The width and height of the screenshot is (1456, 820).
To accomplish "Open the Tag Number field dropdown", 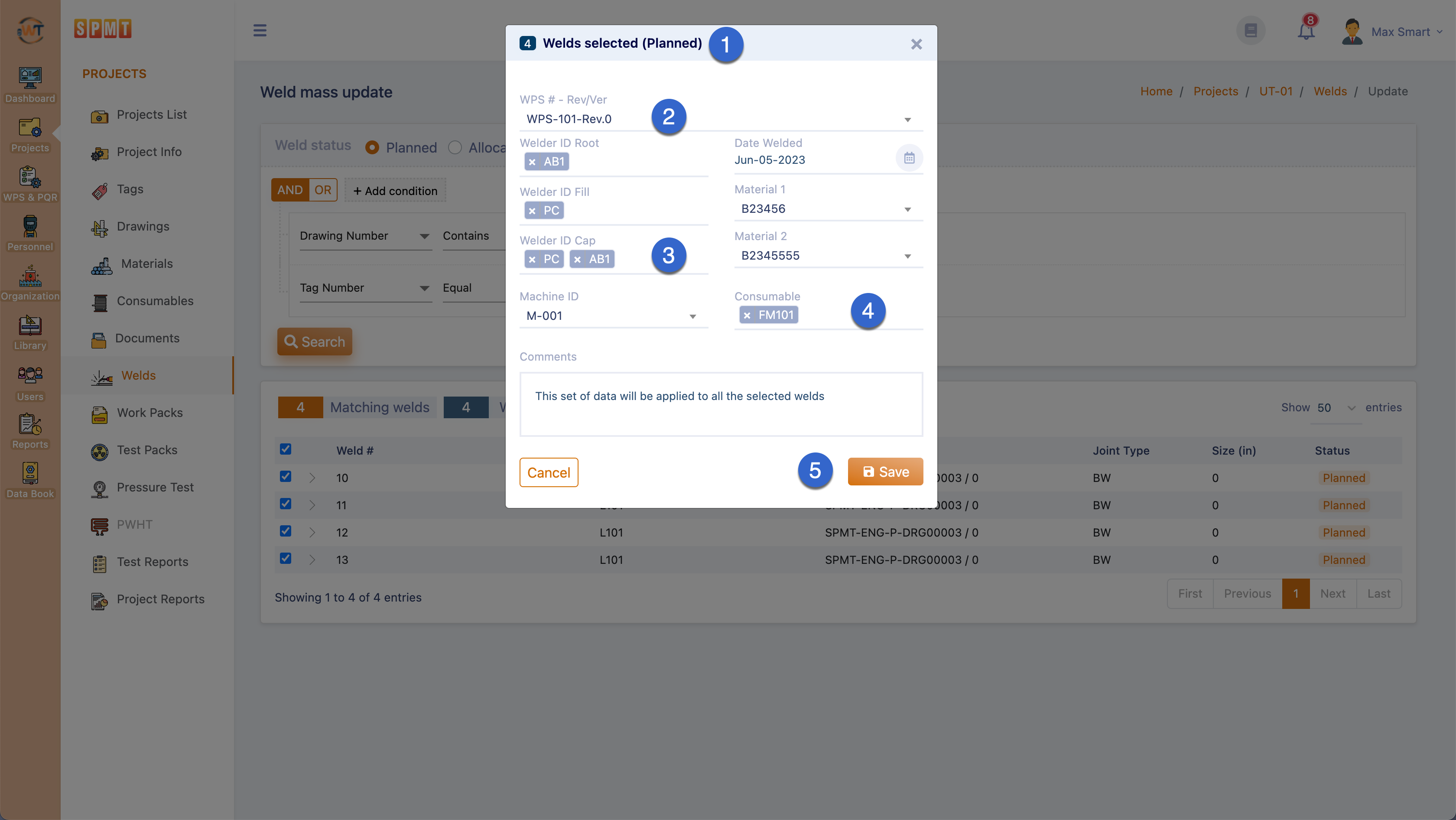I will coord(366,288).
